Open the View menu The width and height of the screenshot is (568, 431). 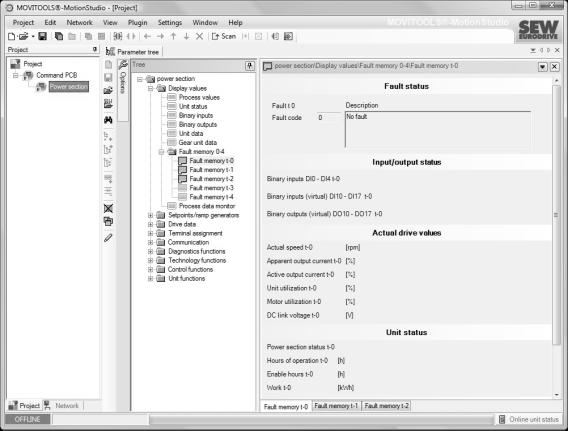[x=110, y=22]
